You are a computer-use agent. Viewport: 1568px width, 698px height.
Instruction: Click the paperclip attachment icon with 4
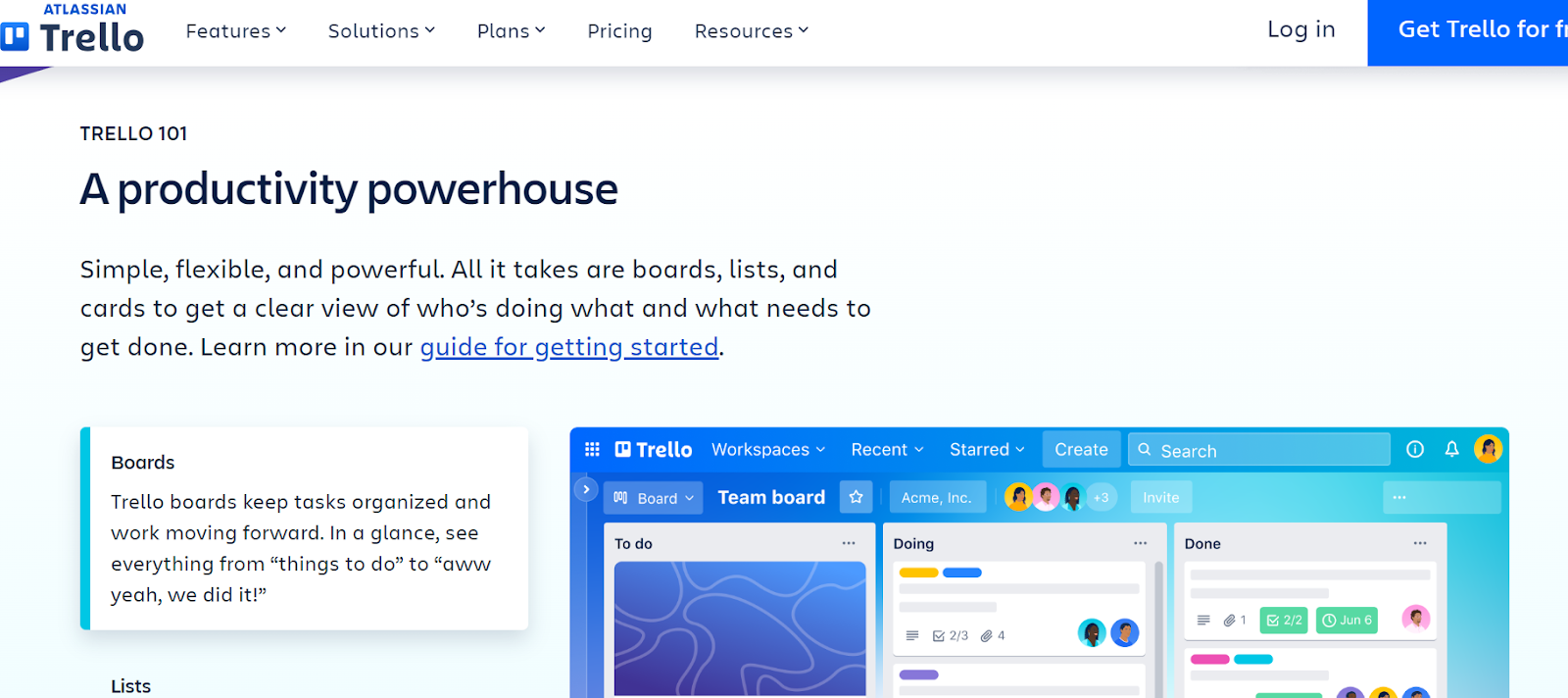pyautogui.click(x=993, y=635)
